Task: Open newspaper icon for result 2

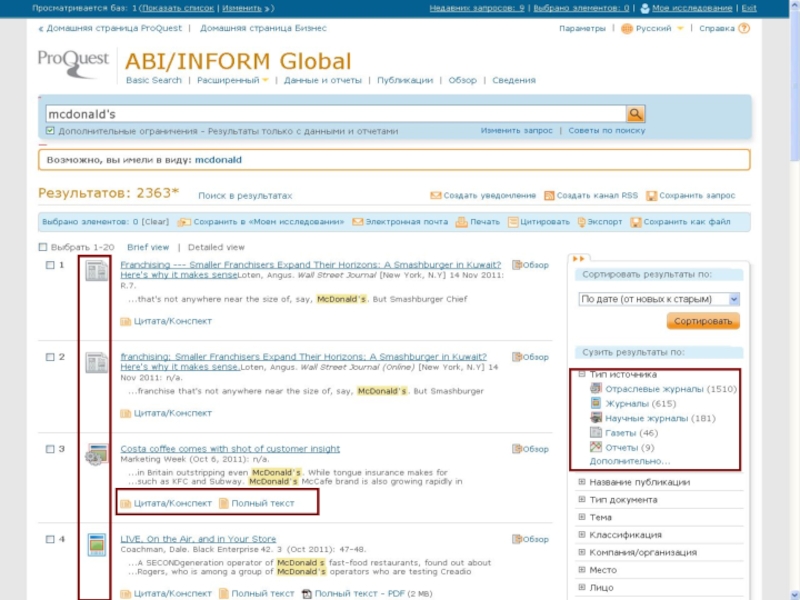Action: (x=96, y=362)
